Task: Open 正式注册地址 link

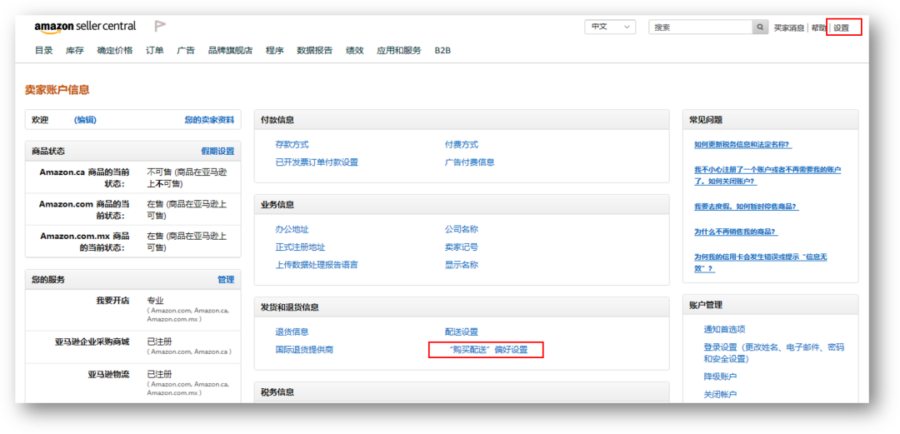Action: 300,247
